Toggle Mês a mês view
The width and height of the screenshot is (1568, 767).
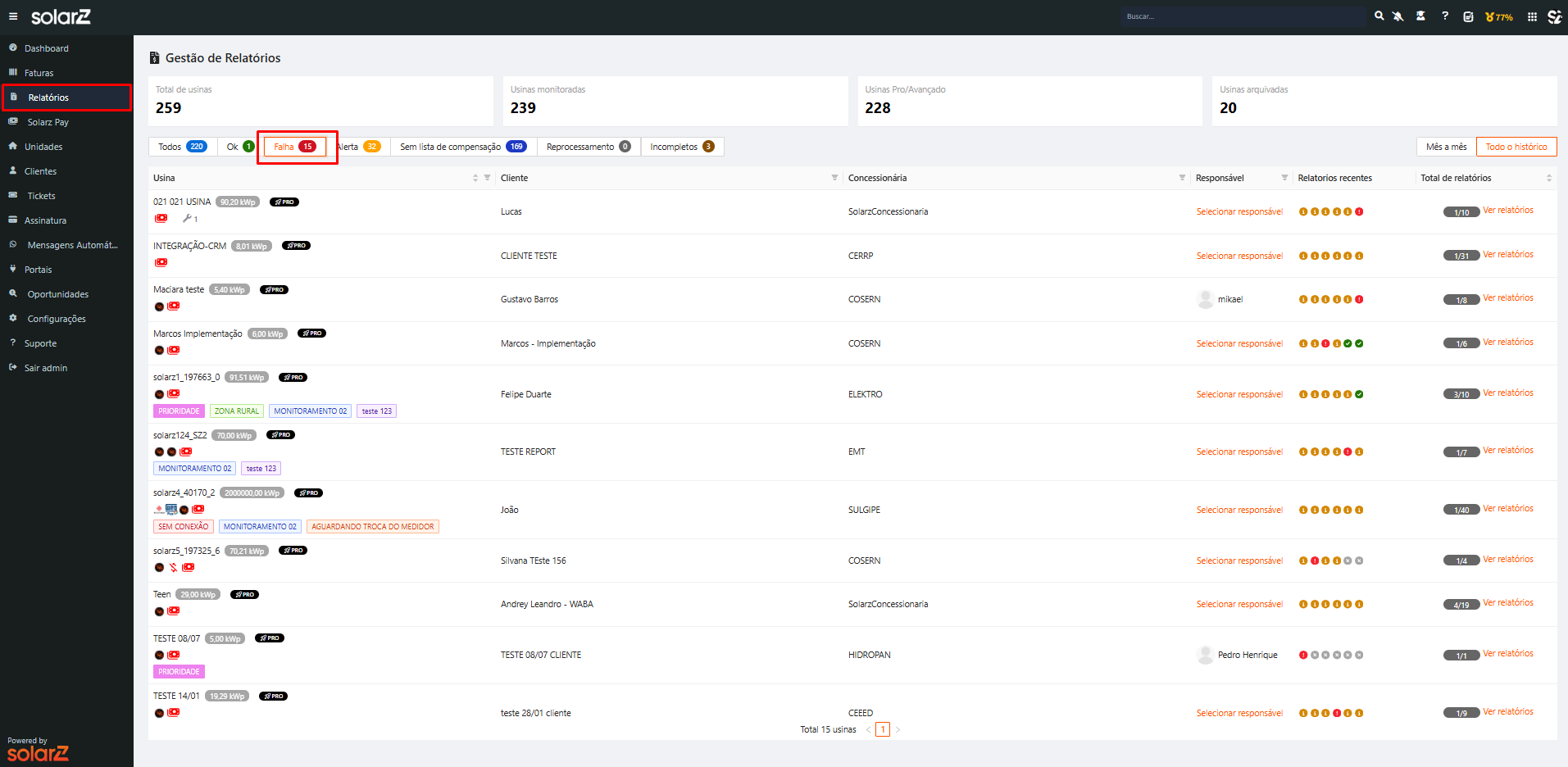coord(1446,147)
